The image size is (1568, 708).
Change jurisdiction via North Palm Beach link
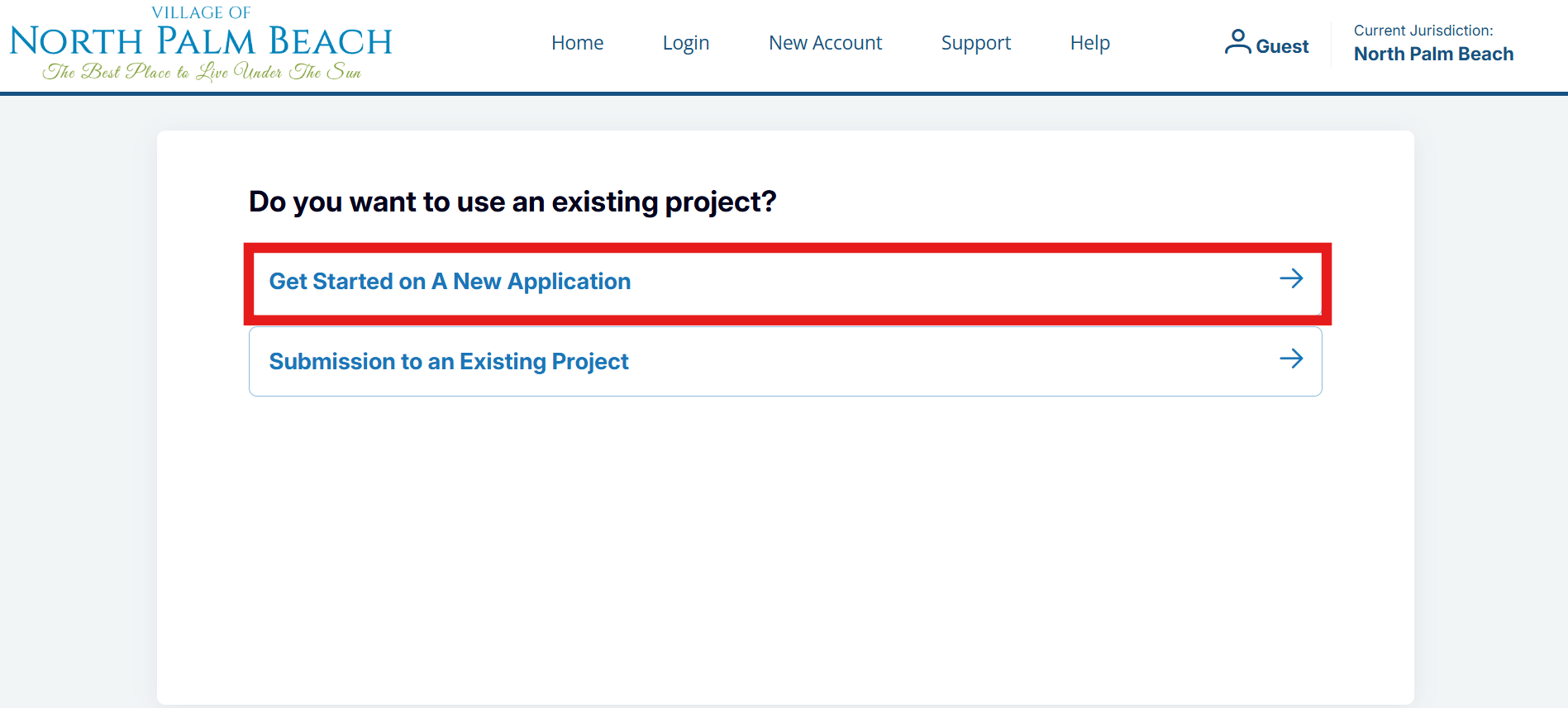[1433, 54]
